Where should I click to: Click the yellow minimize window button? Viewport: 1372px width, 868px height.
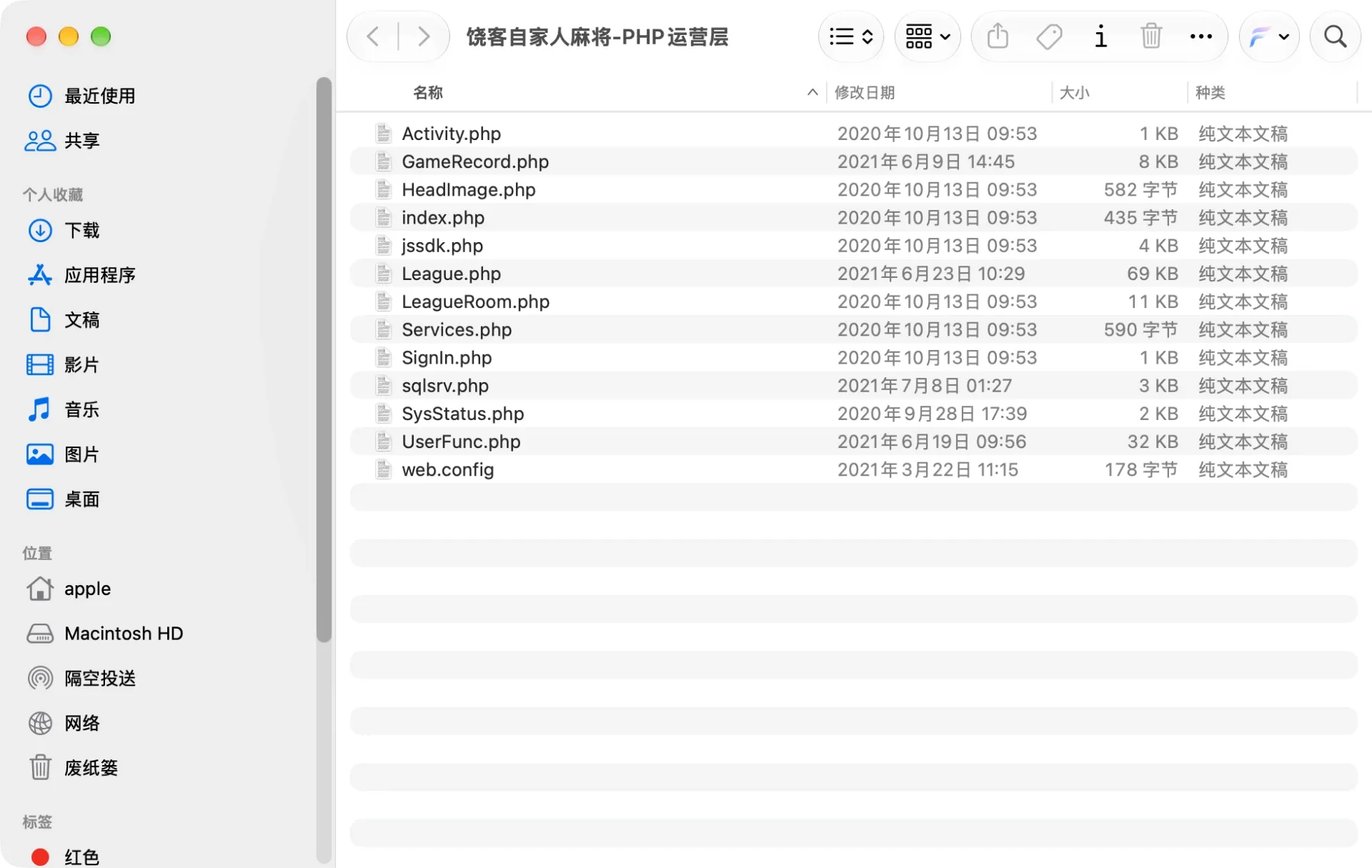[x=69, y=36]
